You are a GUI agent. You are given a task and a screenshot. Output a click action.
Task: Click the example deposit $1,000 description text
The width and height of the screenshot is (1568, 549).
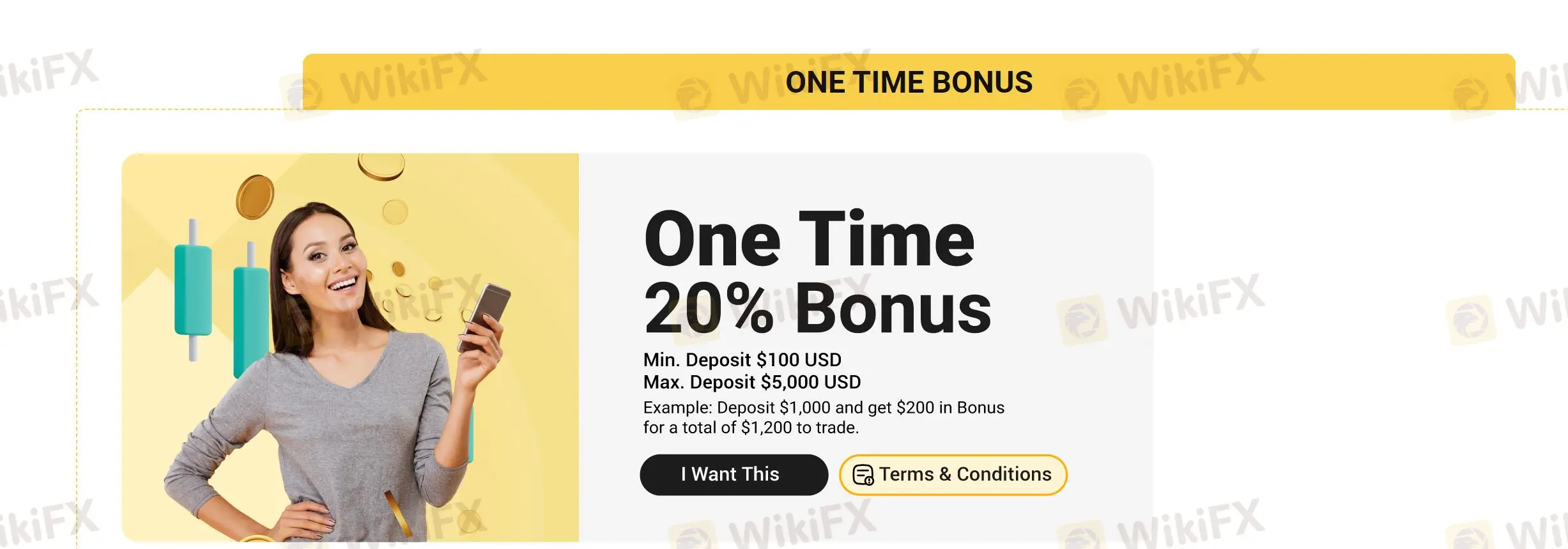tap(823, 417)
